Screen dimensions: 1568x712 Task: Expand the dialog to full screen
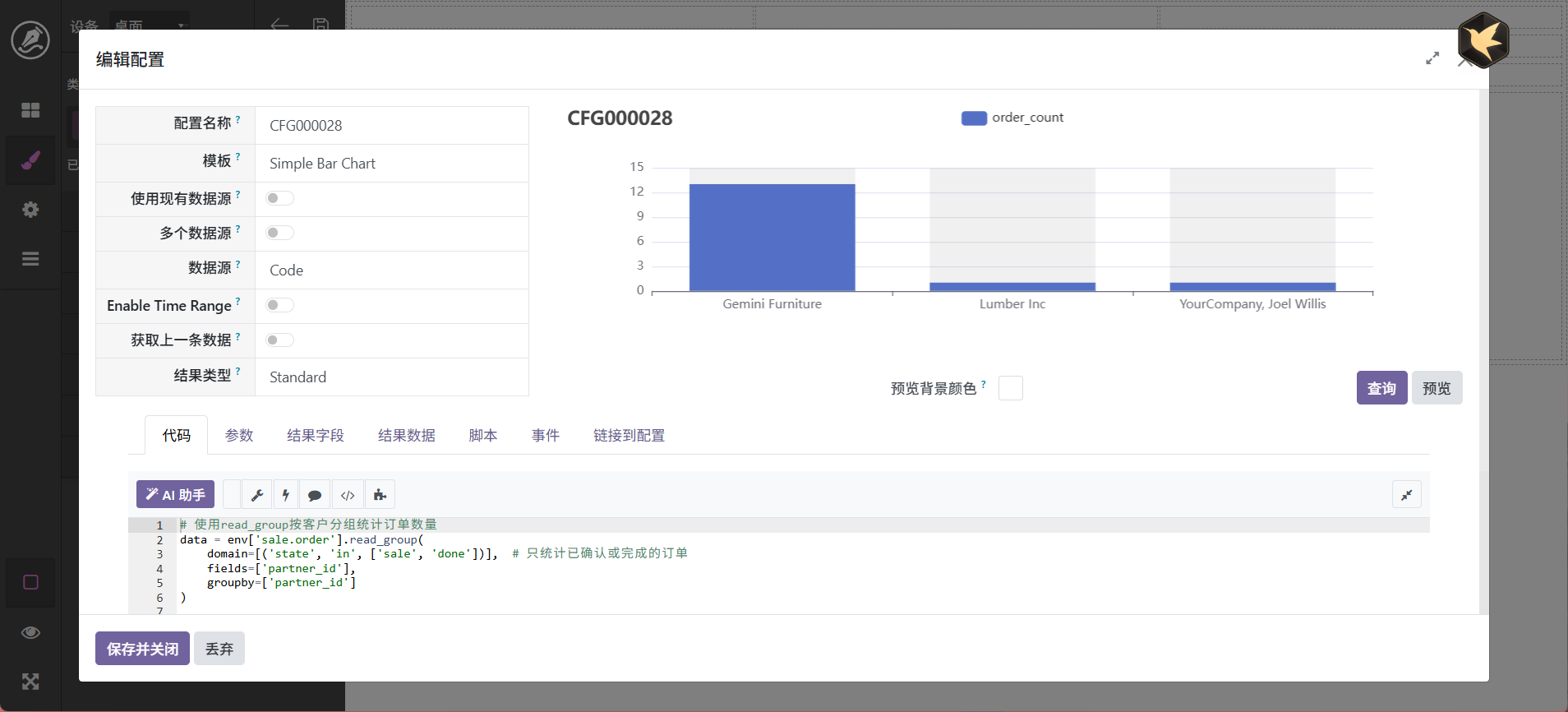[x=1432, y=58]
